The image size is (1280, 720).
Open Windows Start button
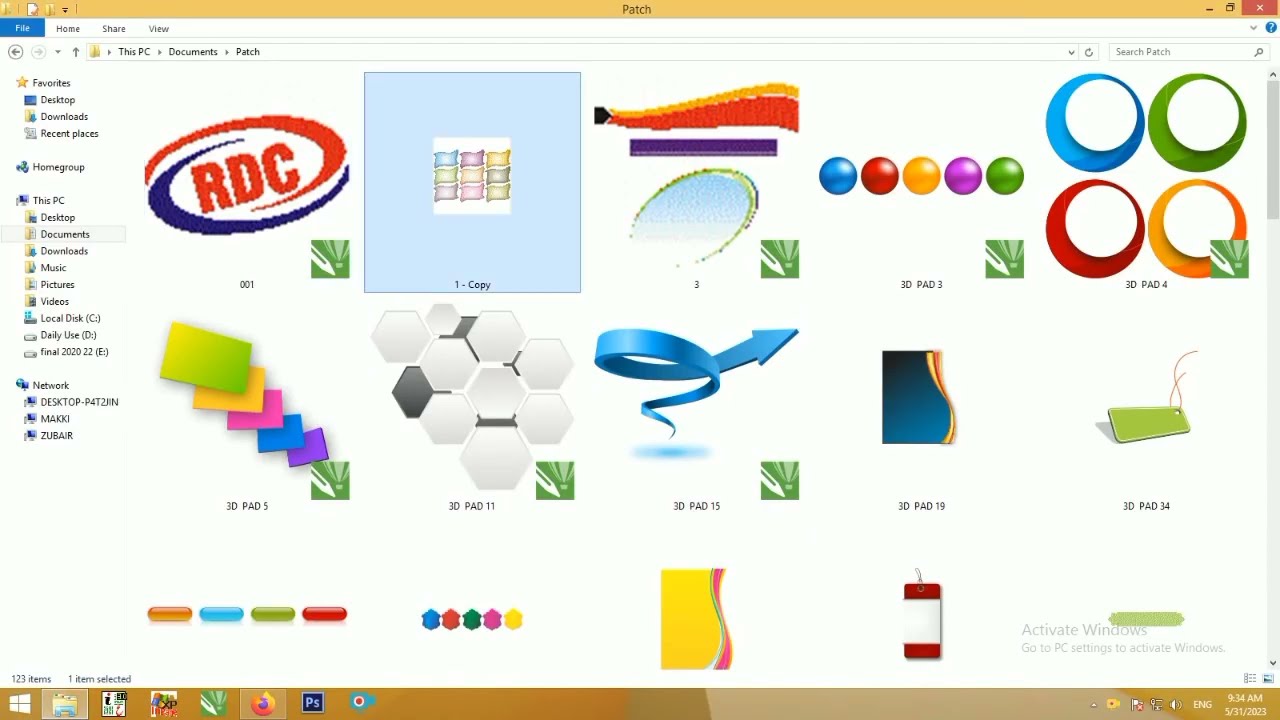coord(20,704)
